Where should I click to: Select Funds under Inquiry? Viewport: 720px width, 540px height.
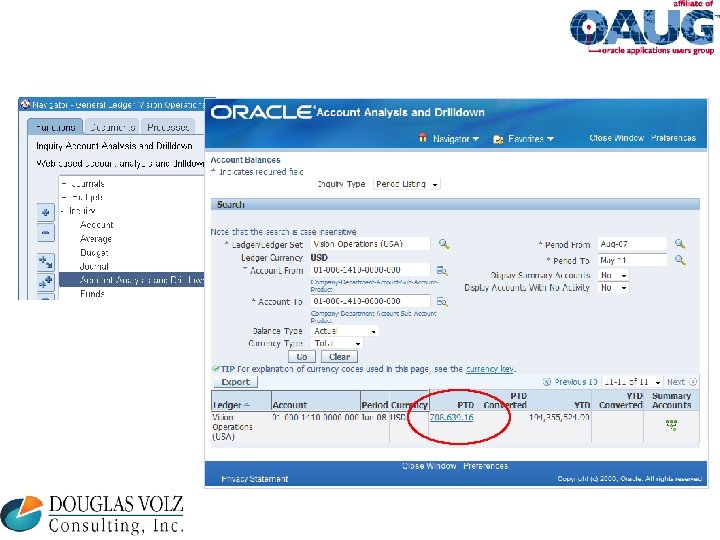(92, 293)
